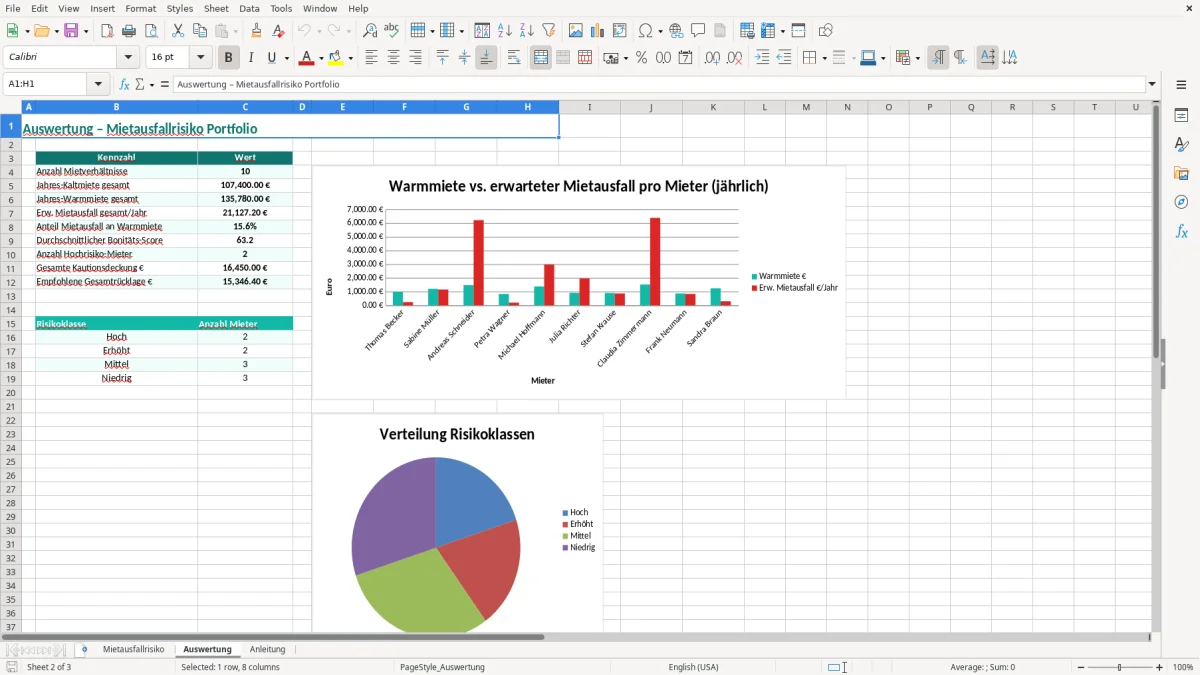Viewport: 1200px width, 675px height.
Task: Align cell content to bottom
Action: tap(486, 58)
